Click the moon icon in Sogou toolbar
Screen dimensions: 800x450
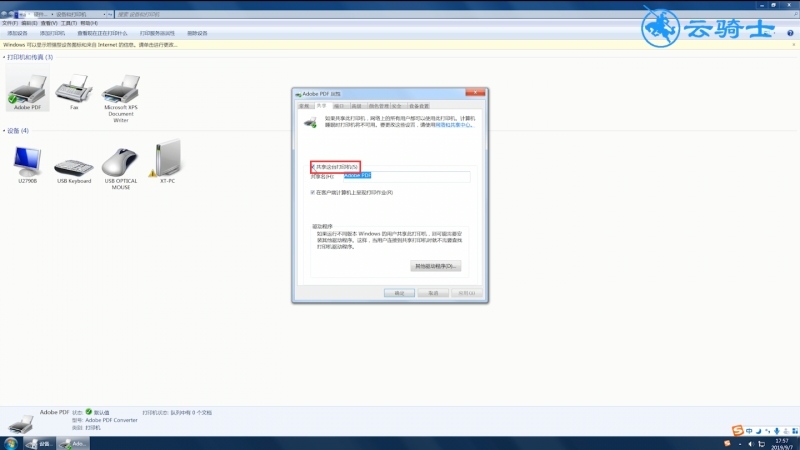click(x=758, y=431)
